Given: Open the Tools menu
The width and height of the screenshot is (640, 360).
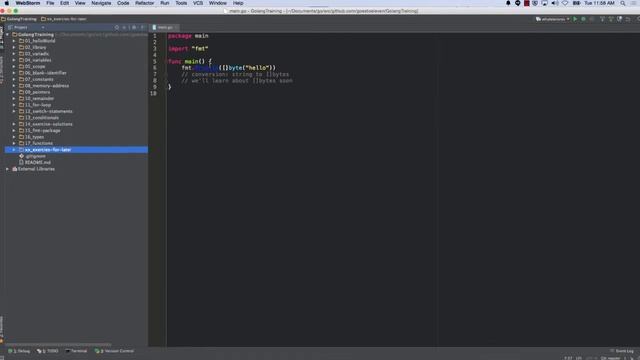Looking at the screenshot, I should click(x=181, y=3).
